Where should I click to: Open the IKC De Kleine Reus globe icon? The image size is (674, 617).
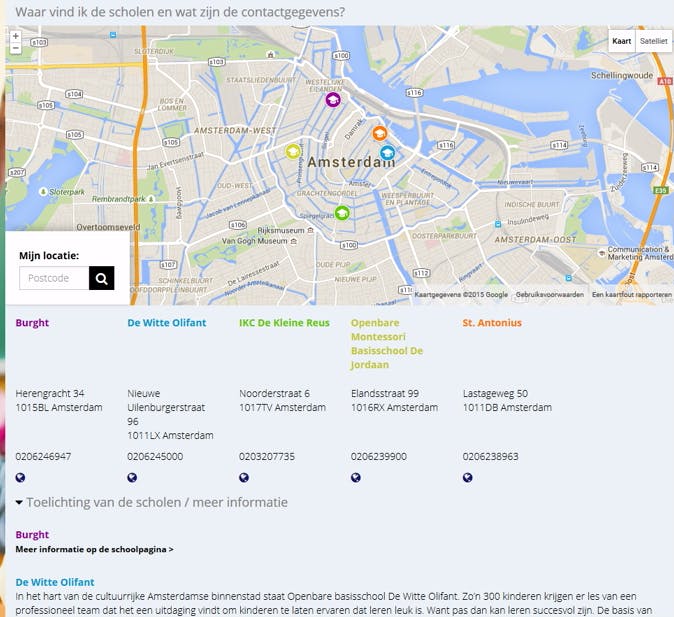click(x=244, y=478)
